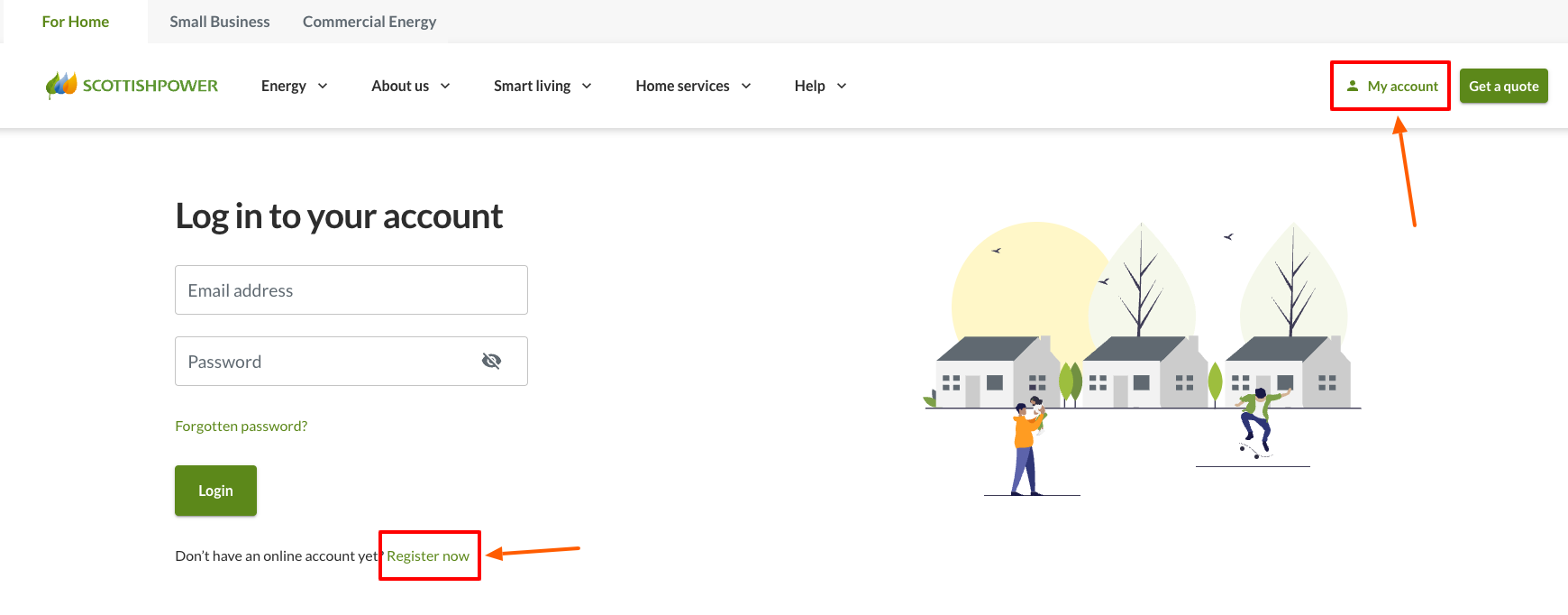Open the My account link
The image size is (1568, 615).
click(1402, 87)
